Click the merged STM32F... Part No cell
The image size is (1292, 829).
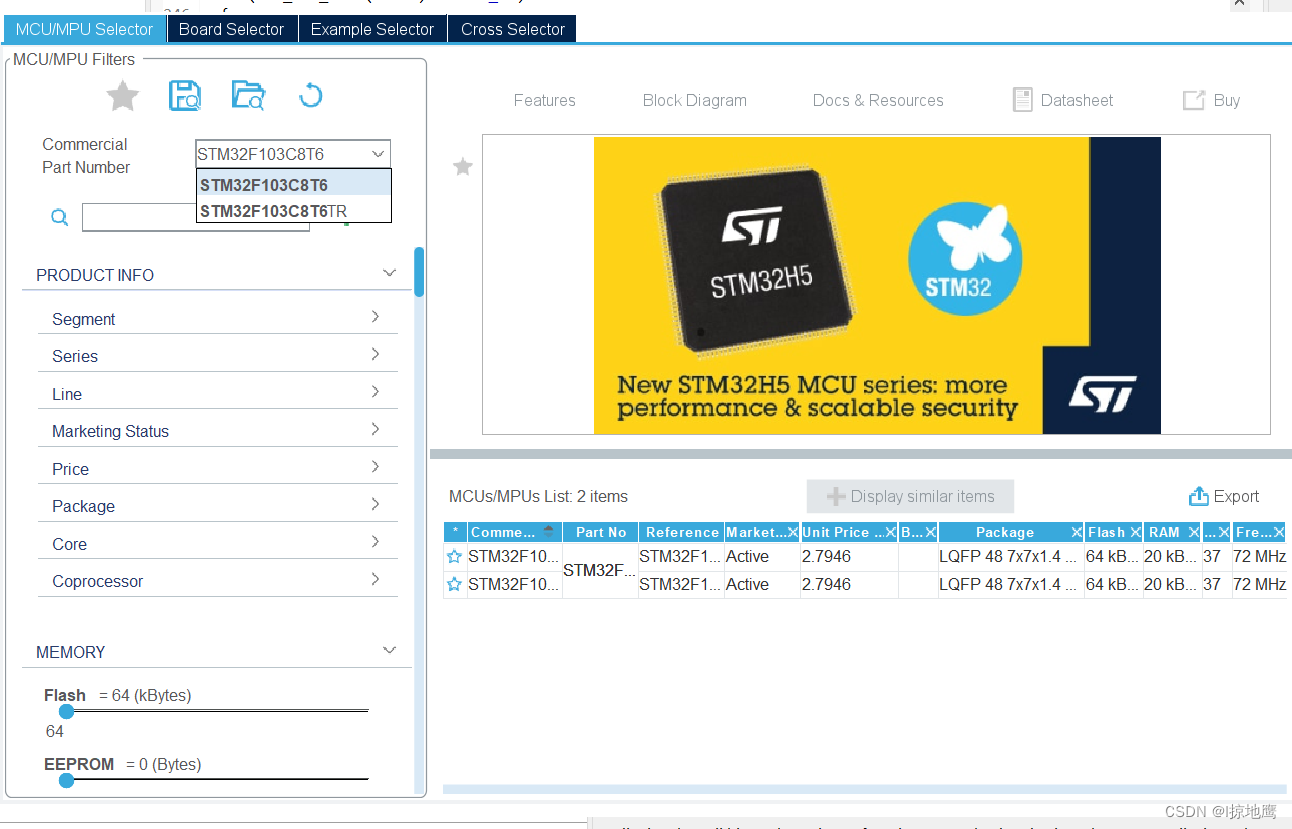[600, 571]
